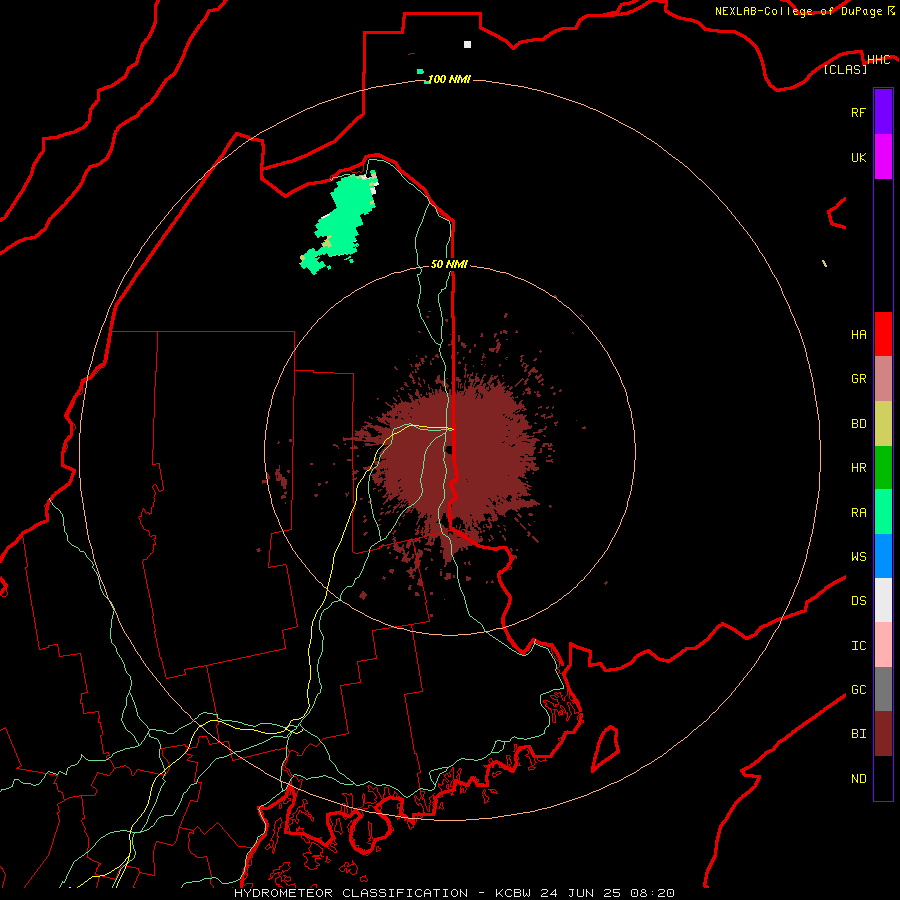Click the UK magenta legend swatch

tap(883, 157)
